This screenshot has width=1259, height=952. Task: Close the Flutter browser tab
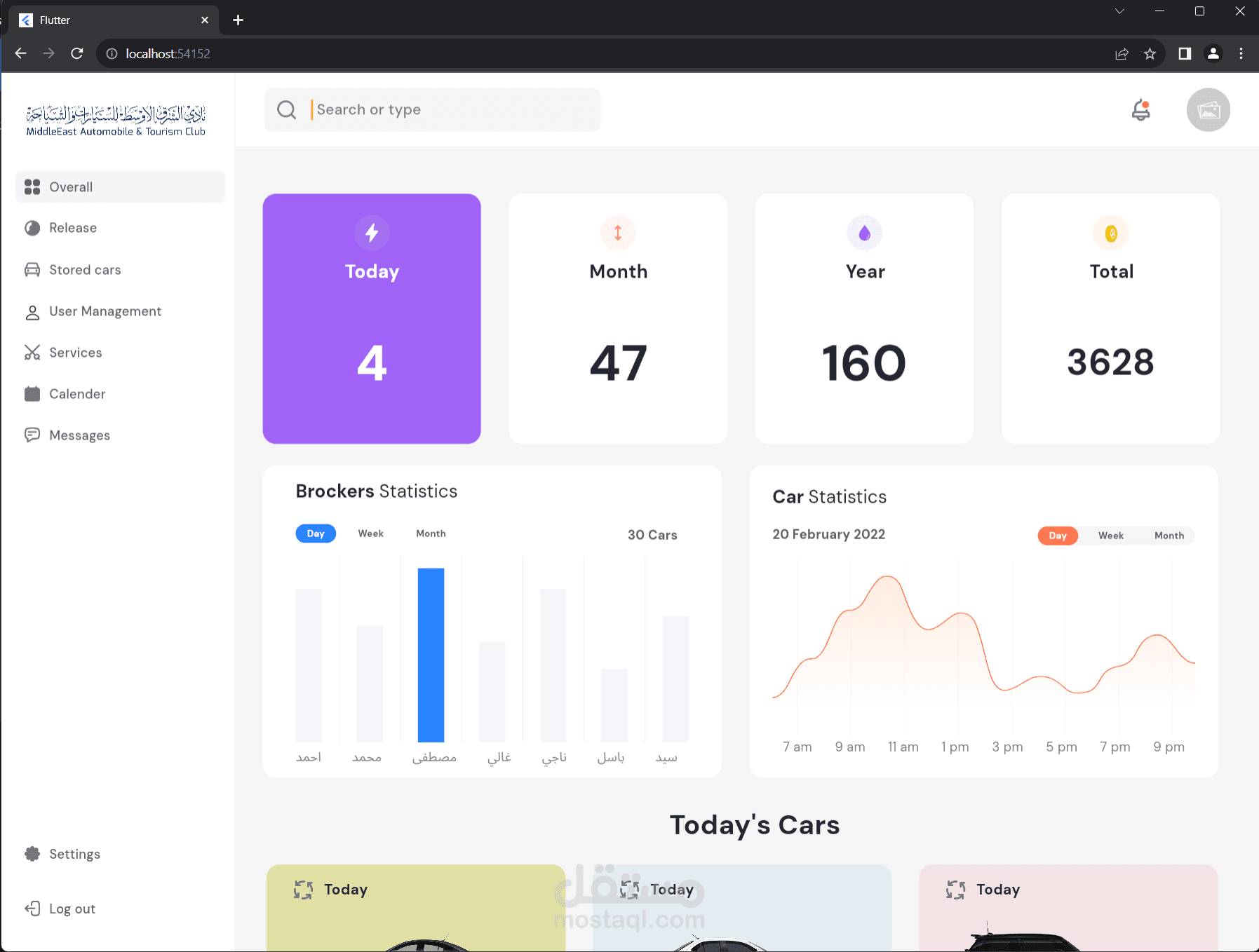pos(205,20)
